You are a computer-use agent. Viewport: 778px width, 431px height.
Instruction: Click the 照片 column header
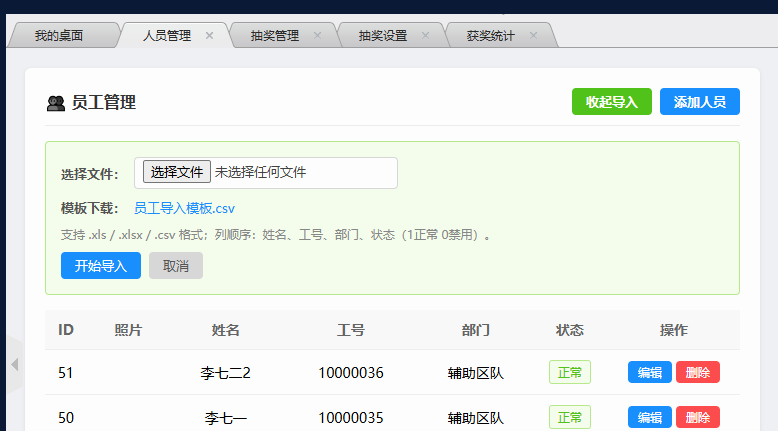click(128, 330)
